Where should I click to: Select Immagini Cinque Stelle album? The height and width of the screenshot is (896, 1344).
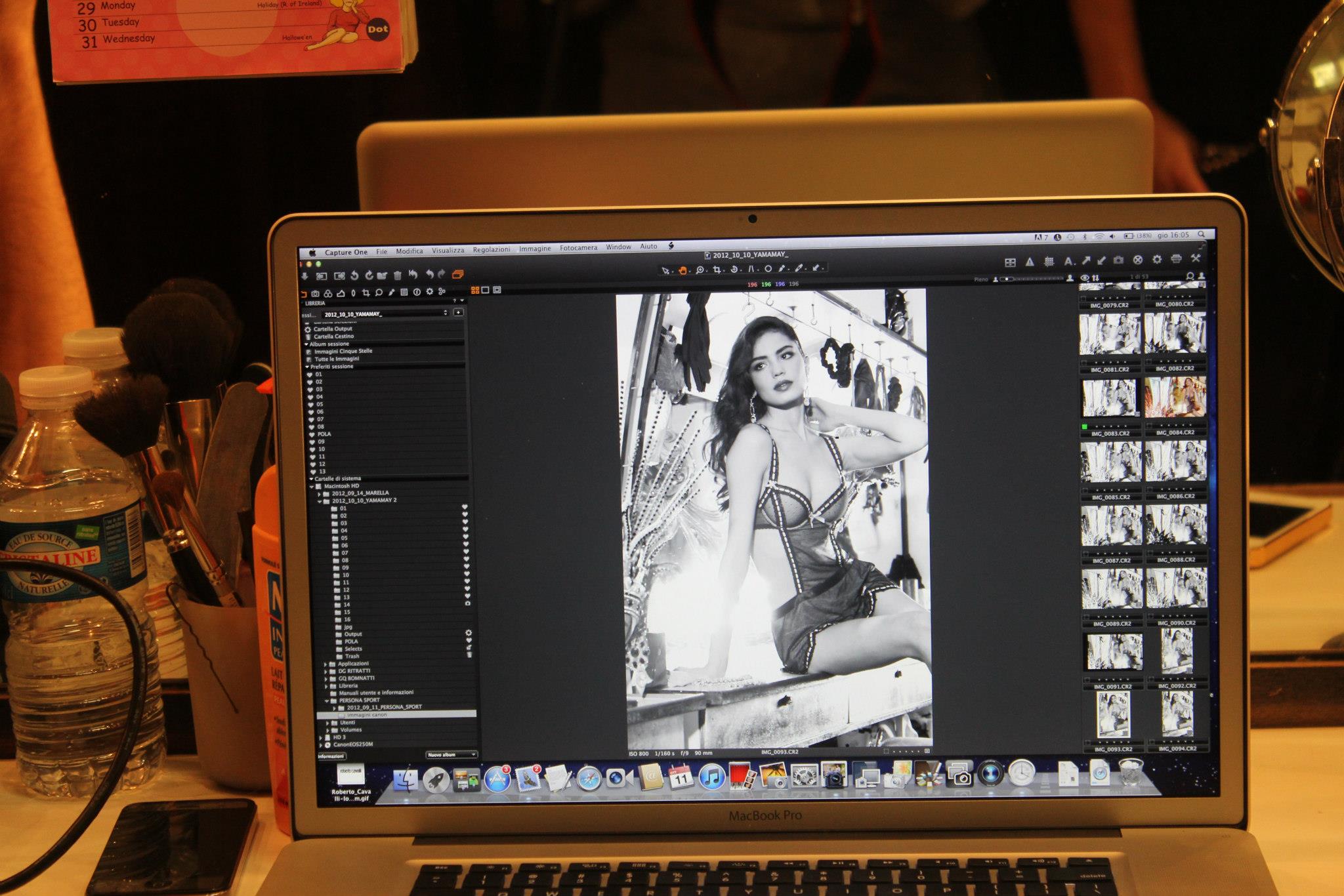tap(343, 352)
